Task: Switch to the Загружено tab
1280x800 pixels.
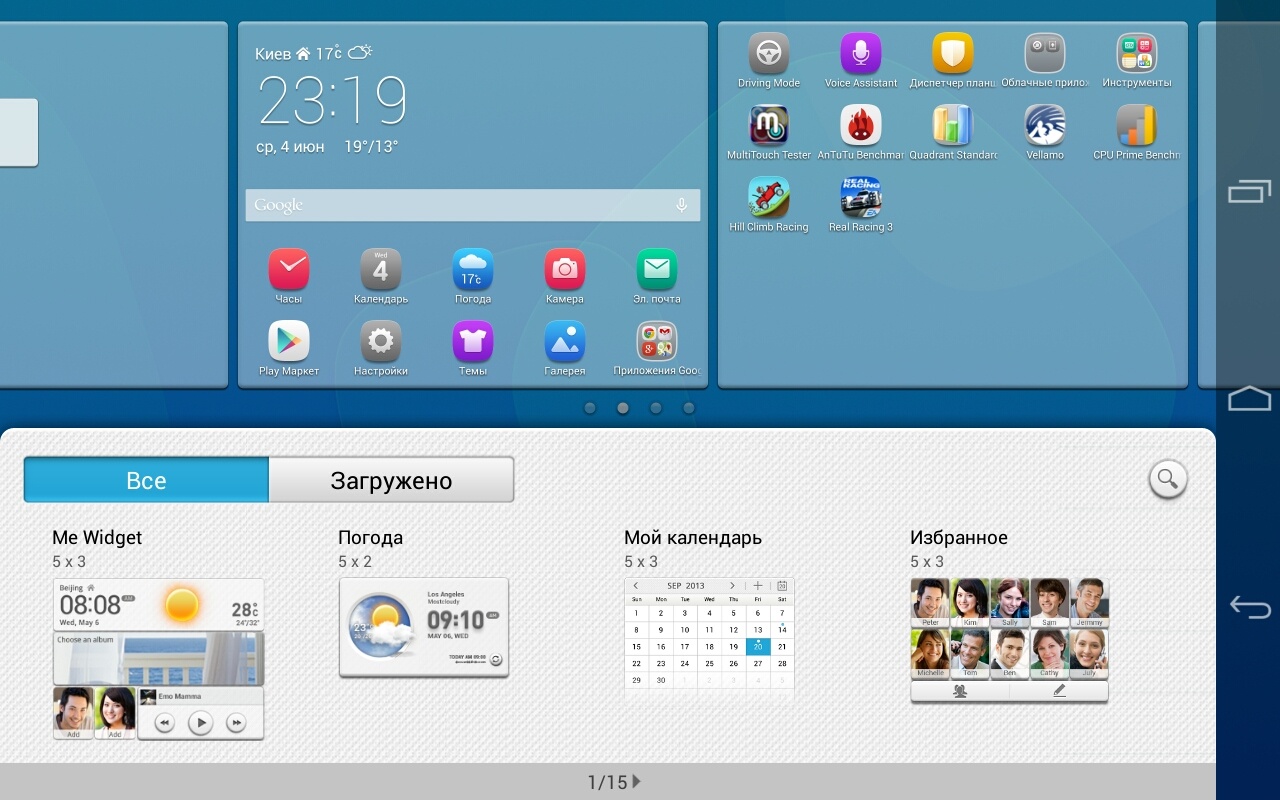Action: (x=391, y=480)
